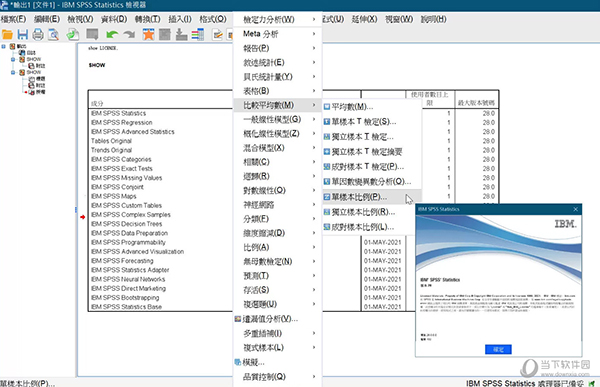This screenshot has height=387, width=600.
Task: Click the recall recent dialogs icon
Action: click(x=92, y=34)
